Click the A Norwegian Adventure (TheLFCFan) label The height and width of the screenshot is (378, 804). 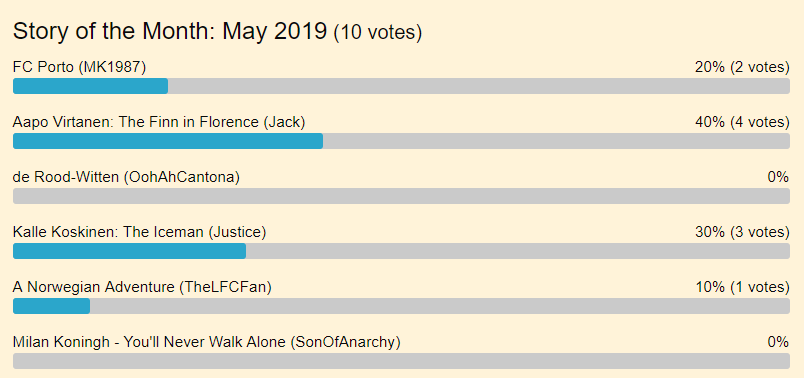click(x=142, y=287)
